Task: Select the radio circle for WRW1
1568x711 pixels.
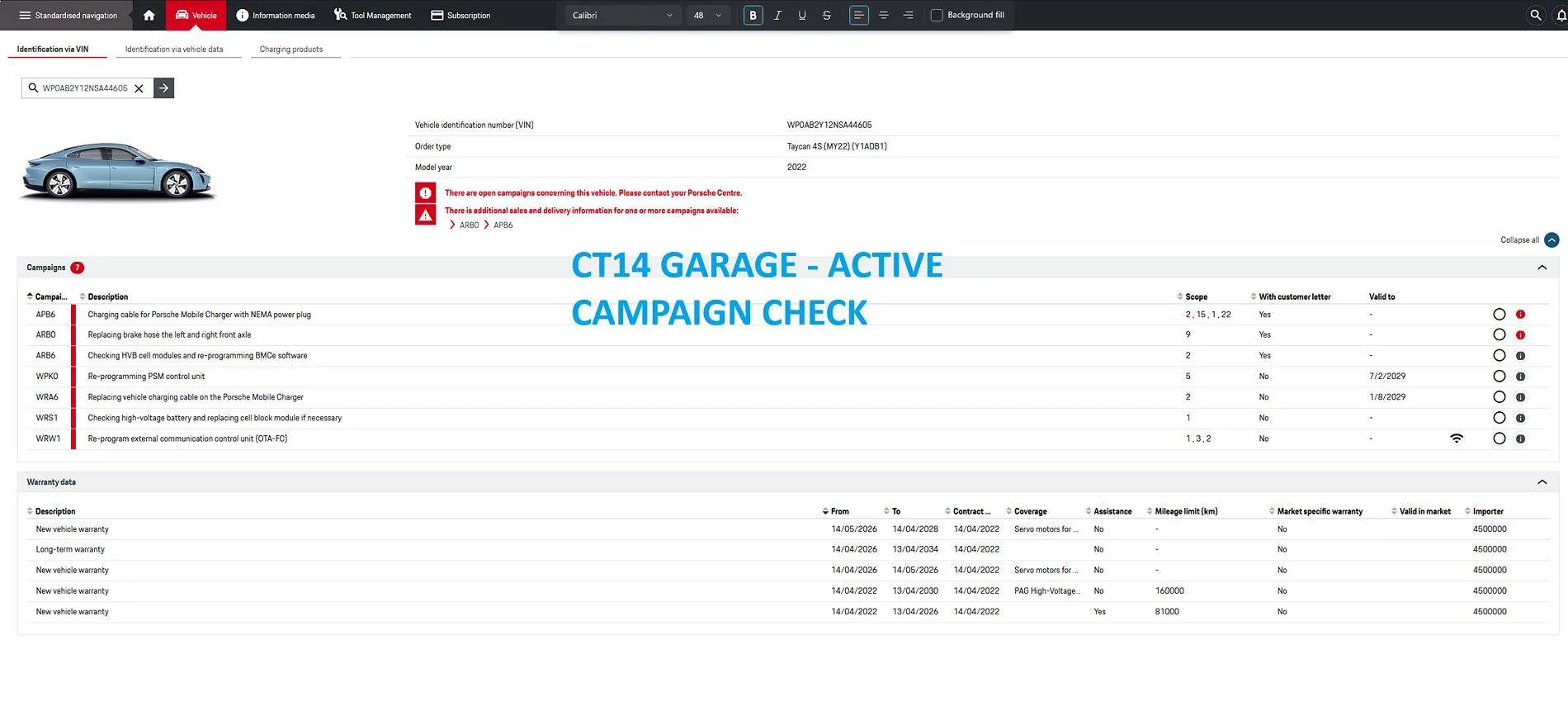Action: click(x=1500, y=438)
